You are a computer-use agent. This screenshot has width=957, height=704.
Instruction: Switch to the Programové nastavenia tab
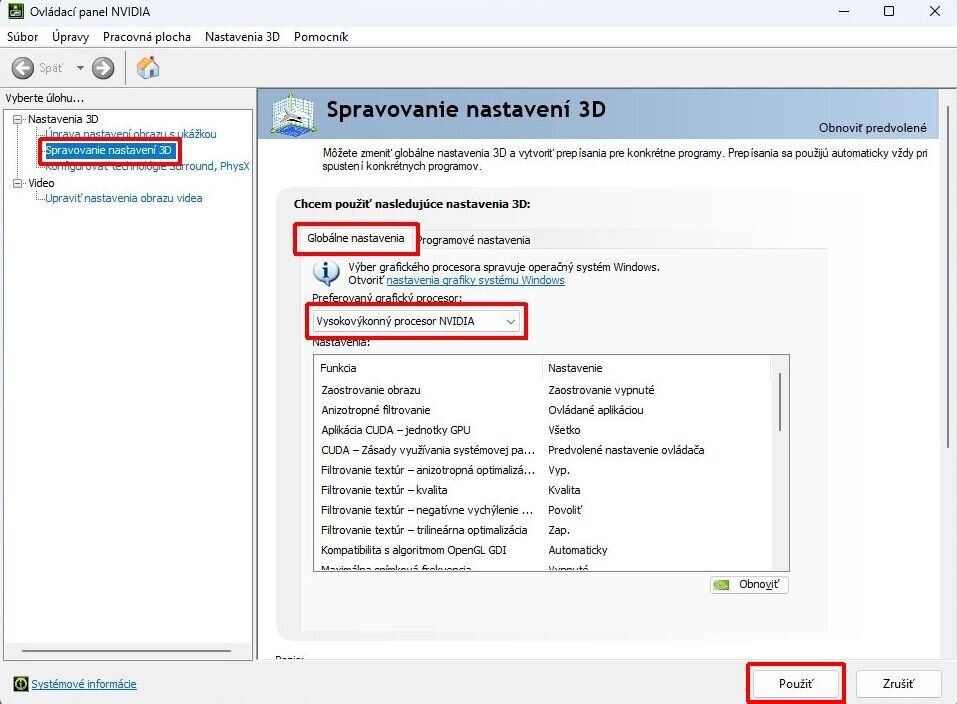[x=474, y=240]
